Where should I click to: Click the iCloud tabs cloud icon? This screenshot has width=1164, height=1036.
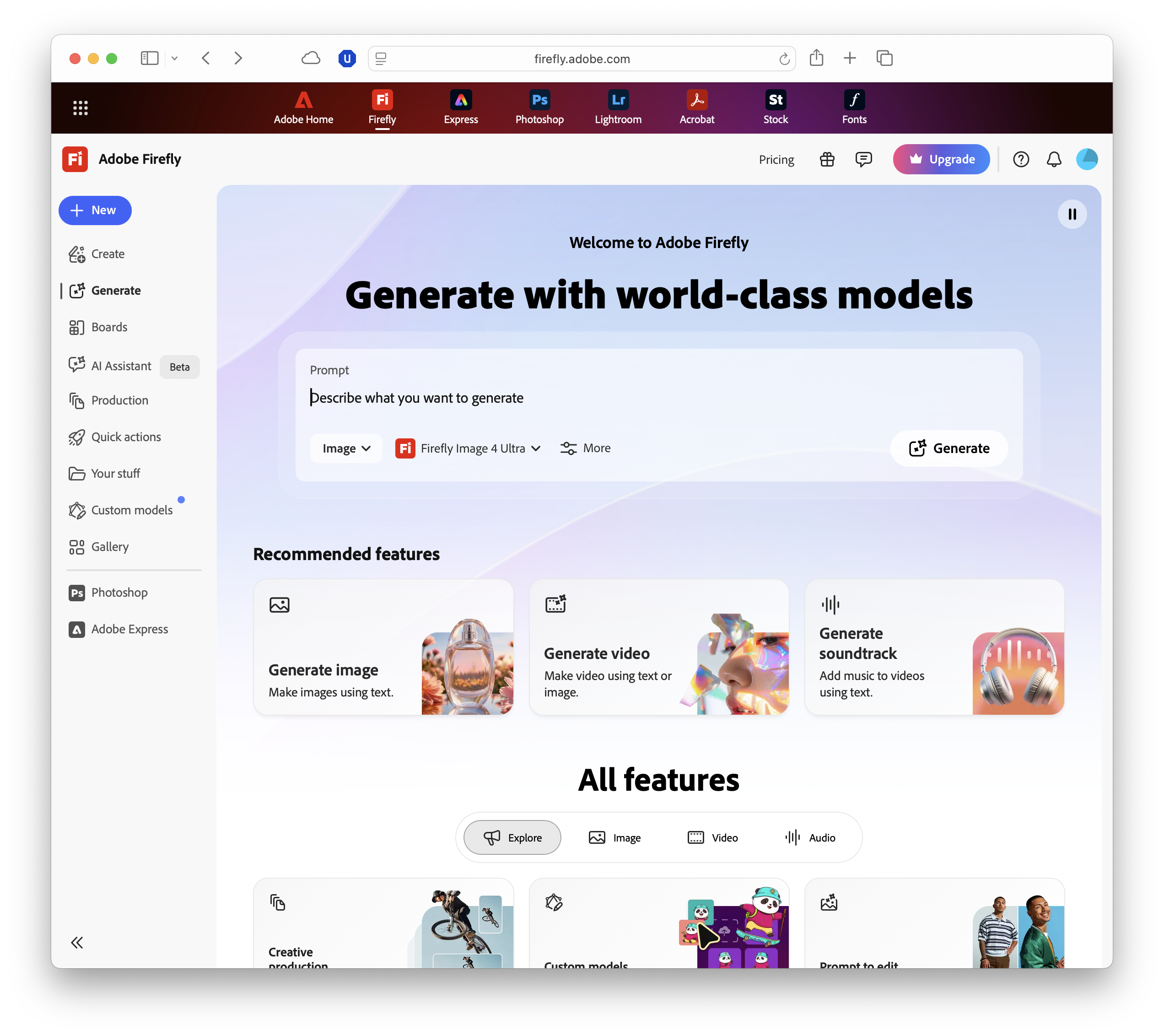click(310, 58)
